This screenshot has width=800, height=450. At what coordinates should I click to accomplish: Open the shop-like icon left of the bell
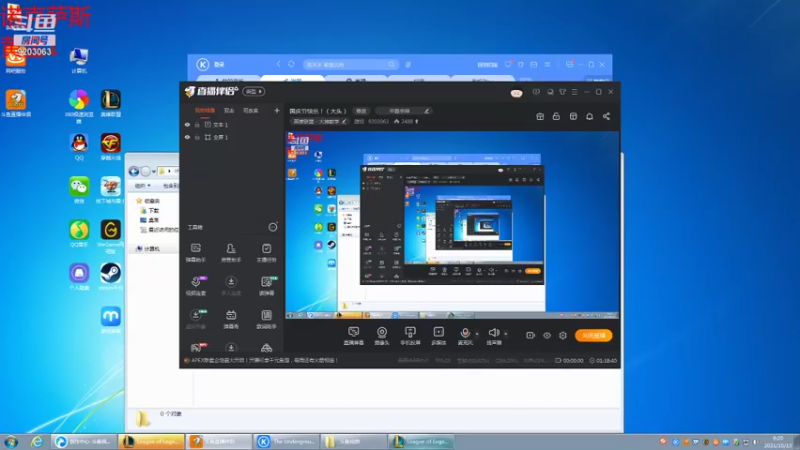(x=573, y=116)
